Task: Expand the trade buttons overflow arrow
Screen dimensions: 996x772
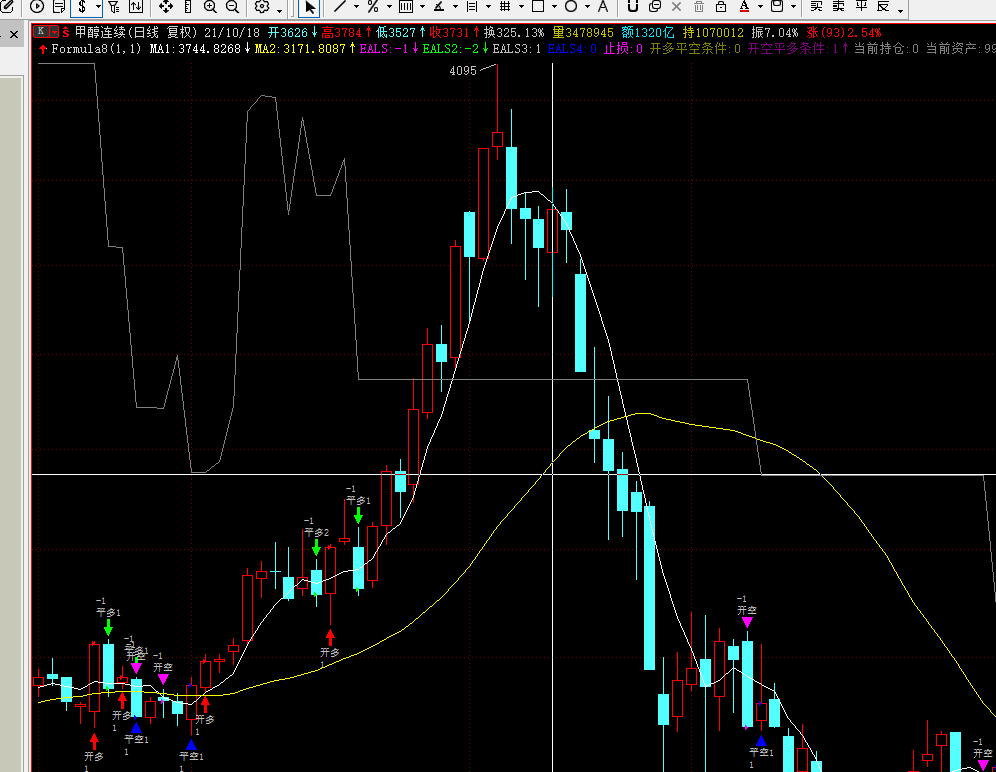Action: coord(900,10)
